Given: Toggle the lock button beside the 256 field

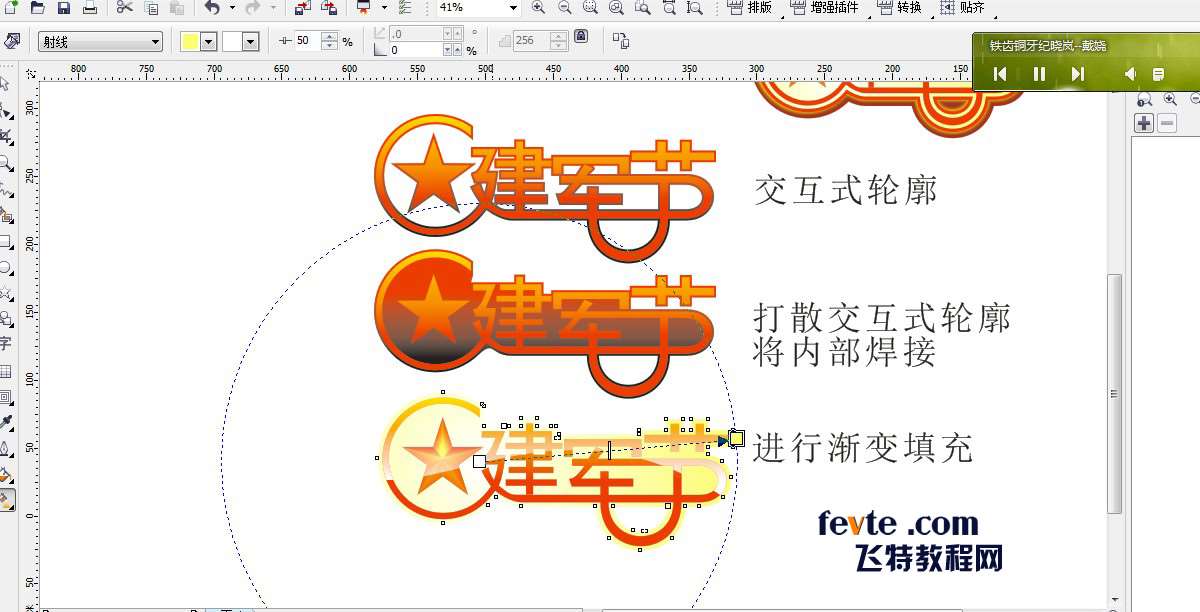Looking at the screenshot, I should tap(581, 37).
